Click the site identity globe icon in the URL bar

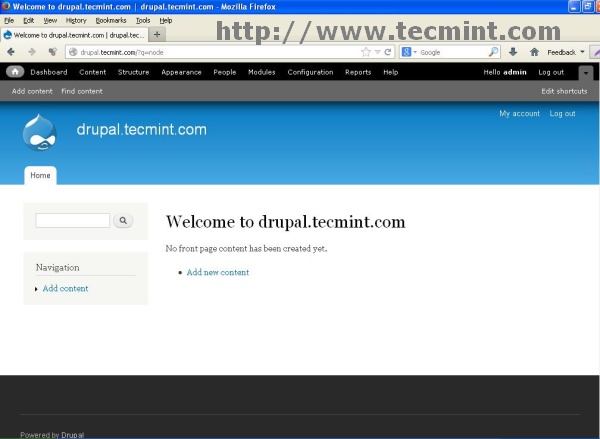point(73,52)
